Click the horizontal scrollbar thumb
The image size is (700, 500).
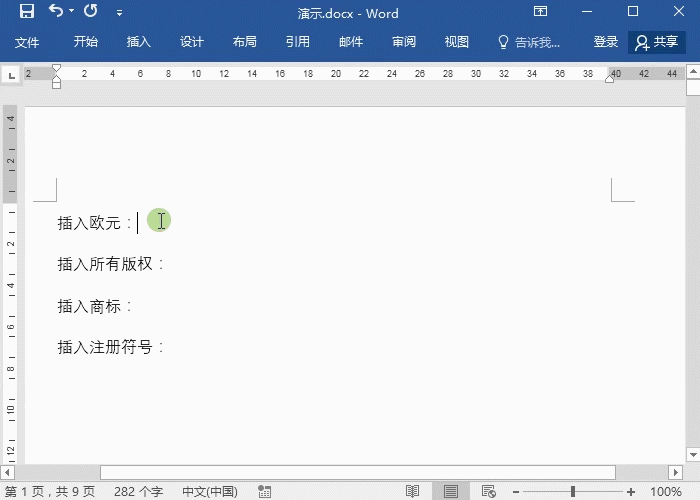[358, 472]
